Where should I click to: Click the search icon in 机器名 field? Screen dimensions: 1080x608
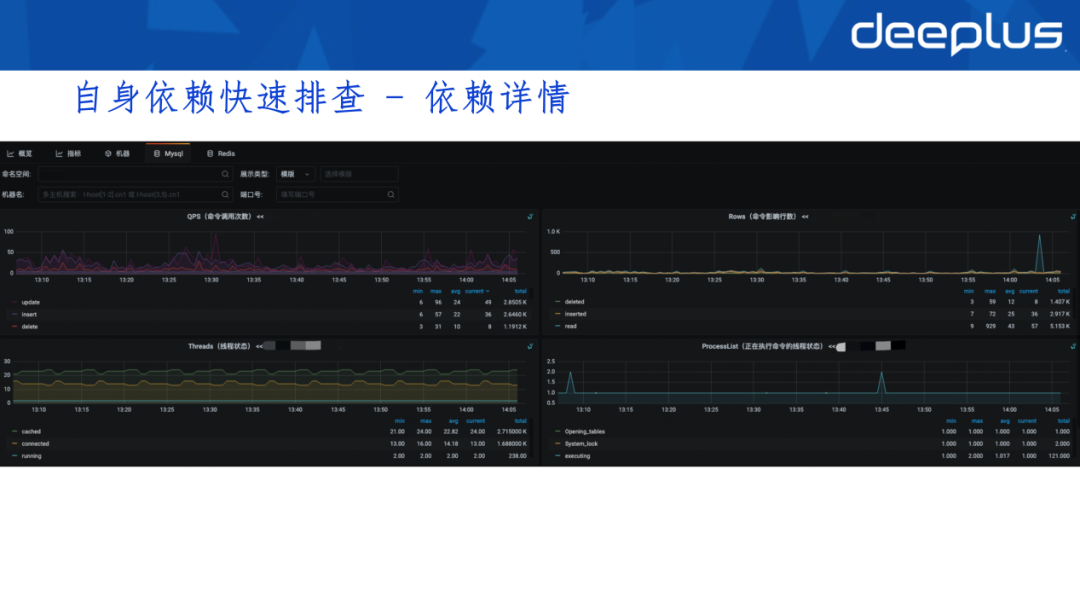[x=225, y=195]
